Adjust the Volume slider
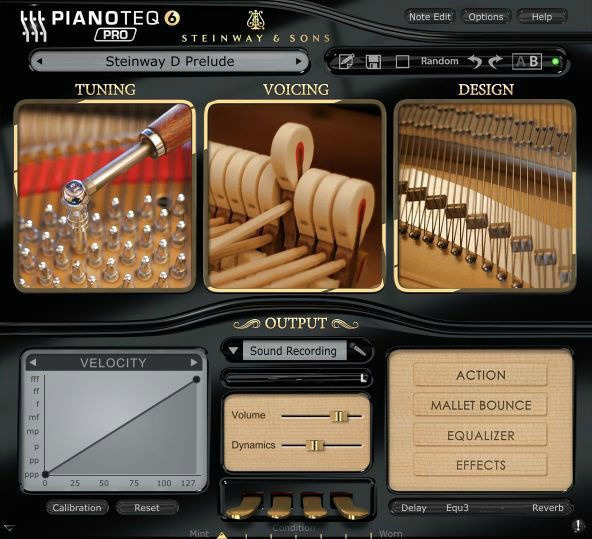The height and width of the screenshot is (539, 592). click(339, 416)
